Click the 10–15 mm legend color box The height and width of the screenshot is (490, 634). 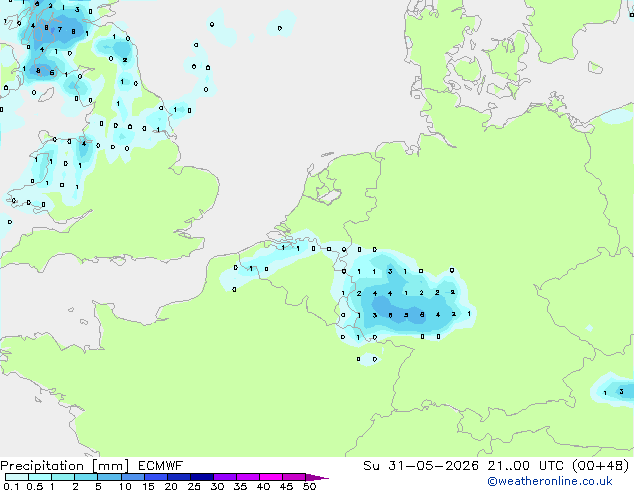pyautogui.click(x=132, y=477)
